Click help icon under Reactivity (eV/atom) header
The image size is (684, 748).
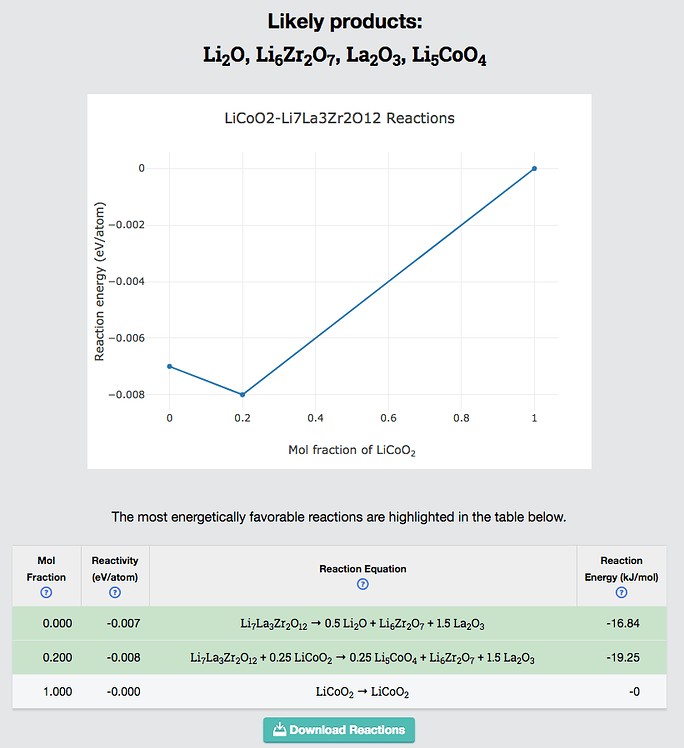point(115,592)
